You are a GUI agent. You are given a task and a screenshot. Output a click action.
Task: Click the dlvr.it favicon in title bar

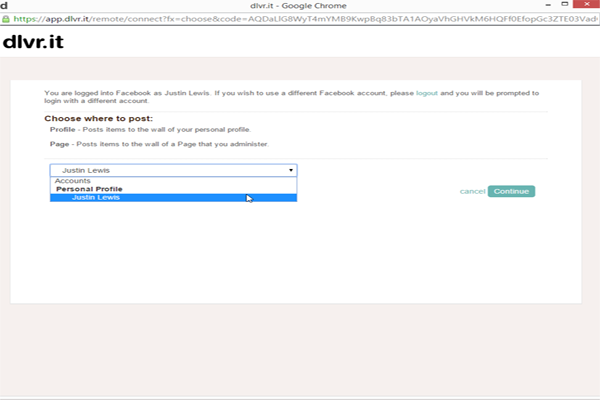pyautogui.click(x=4, y=5)
